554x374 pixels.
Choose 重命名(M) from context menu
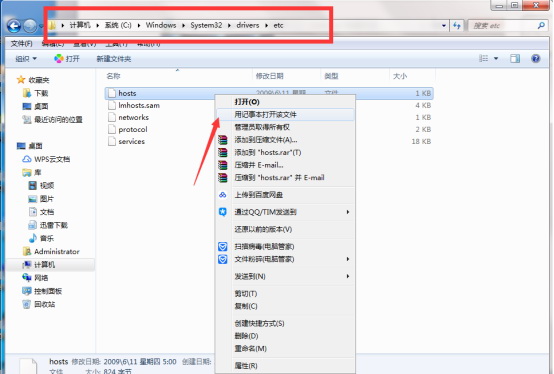click(285, 349)
